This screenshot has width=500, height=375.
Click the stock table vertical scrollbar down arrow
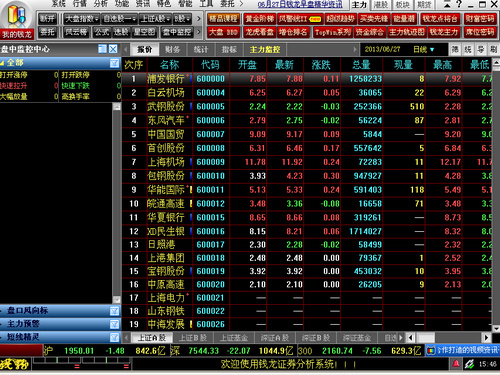point(496,328)
